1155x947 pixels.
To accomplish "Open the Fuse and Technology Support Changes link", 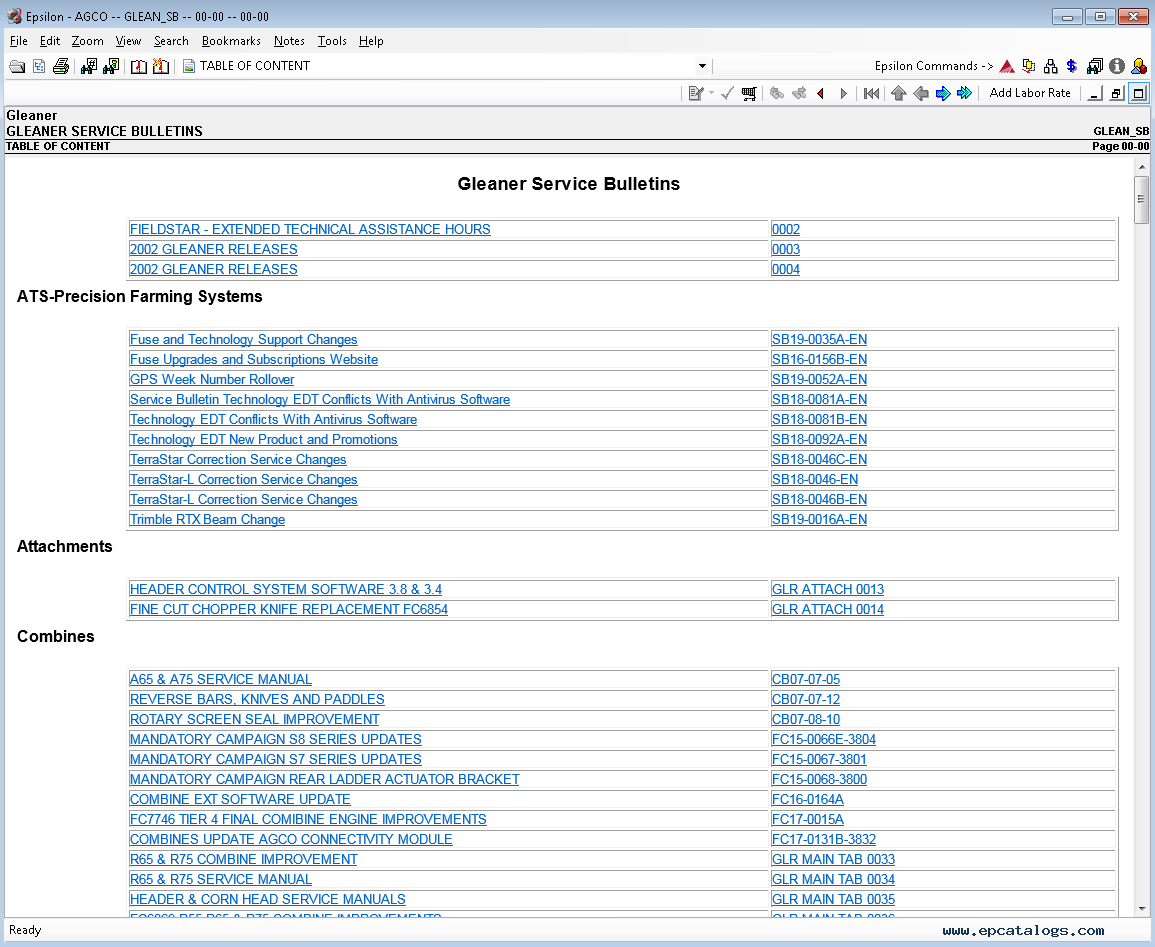I will [243, 339].
